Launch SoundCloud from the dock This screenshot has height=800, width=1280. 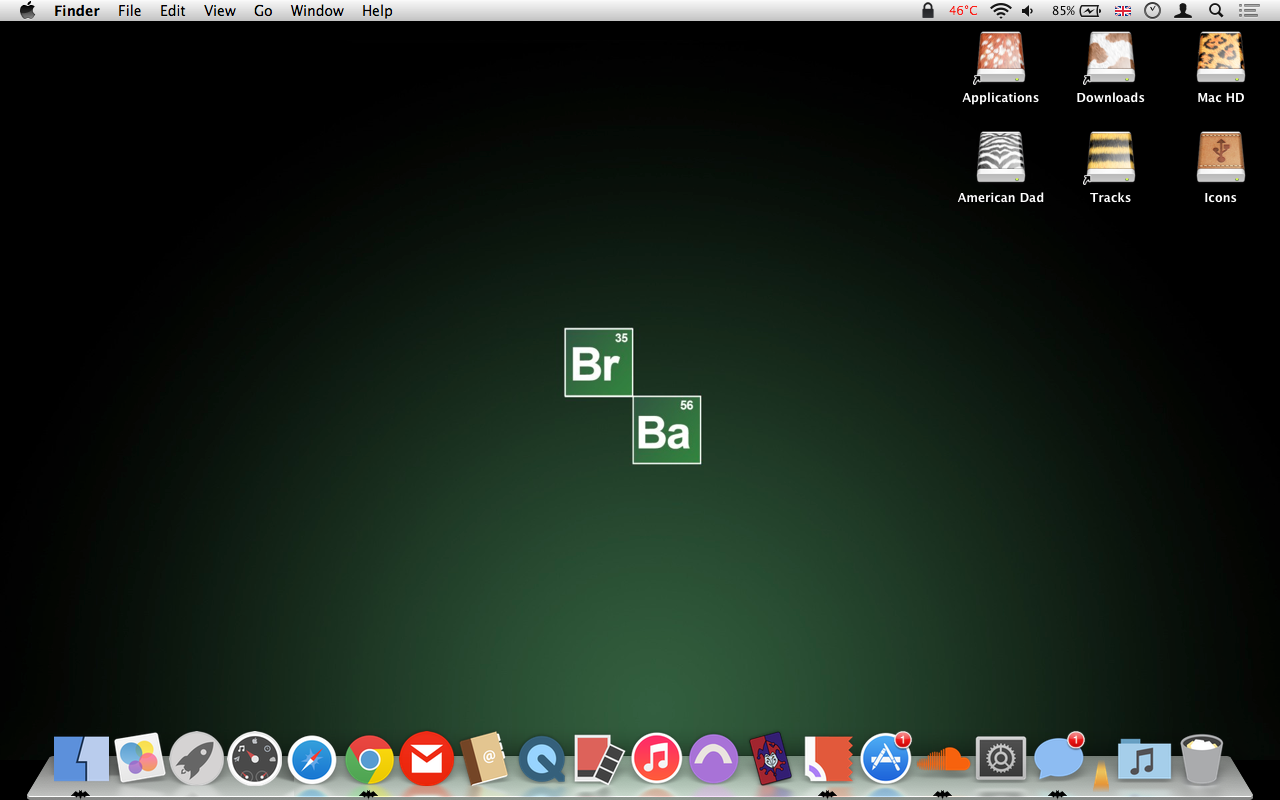click(x=944, y=760)
